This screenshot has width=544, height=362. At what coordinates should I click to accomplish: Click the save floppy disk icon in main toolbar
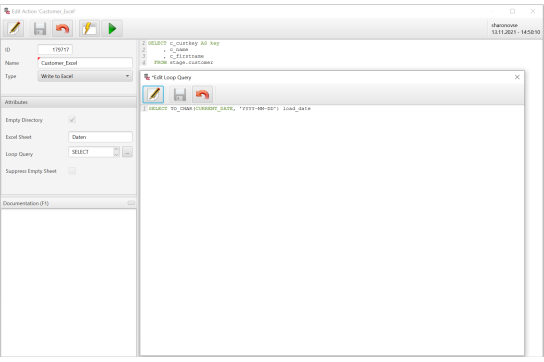[x=40, y=28]
